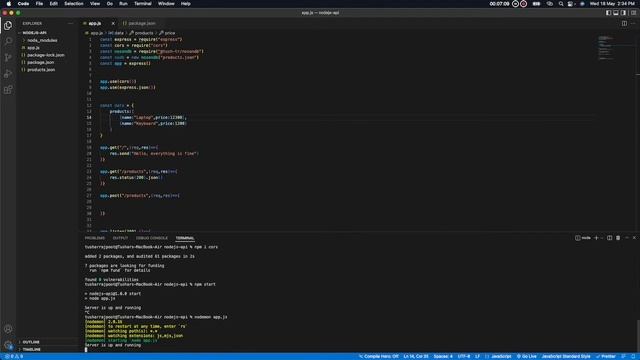Open macOS Spotlight search icon
This screenshot has height=360, width=640.
(561, 4)
